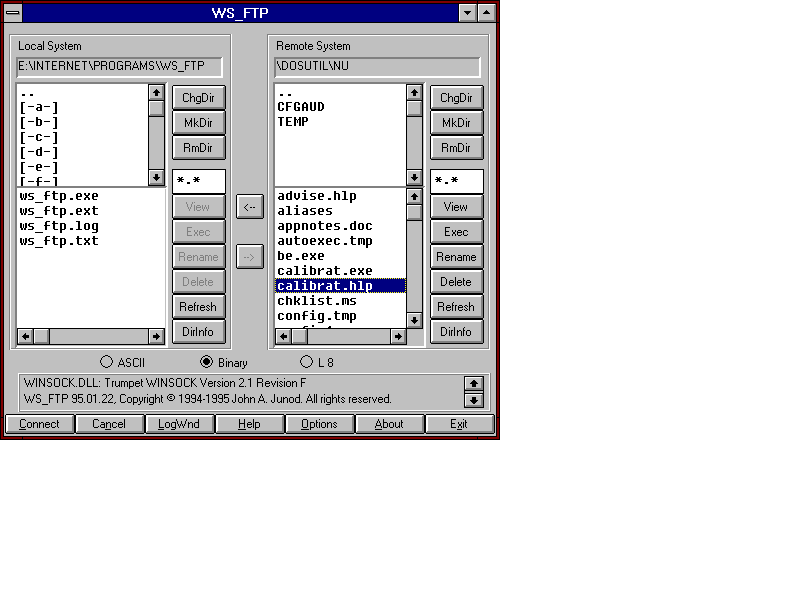Viewport: 800px width, 600px height.
Task: Click local directory list up arrow
Action: (156, 92)
